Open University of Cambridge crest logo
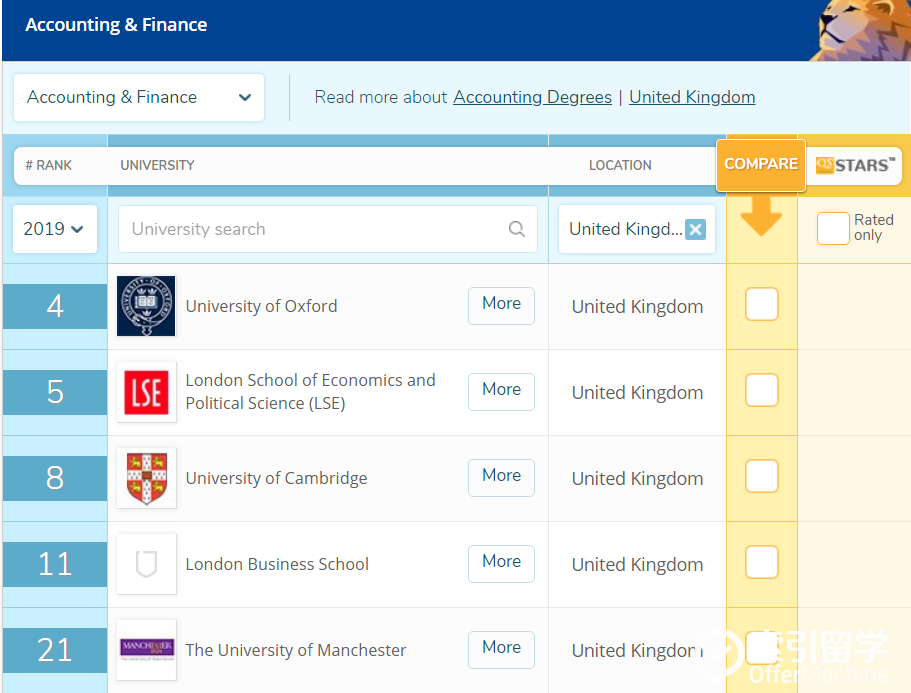 146,478
